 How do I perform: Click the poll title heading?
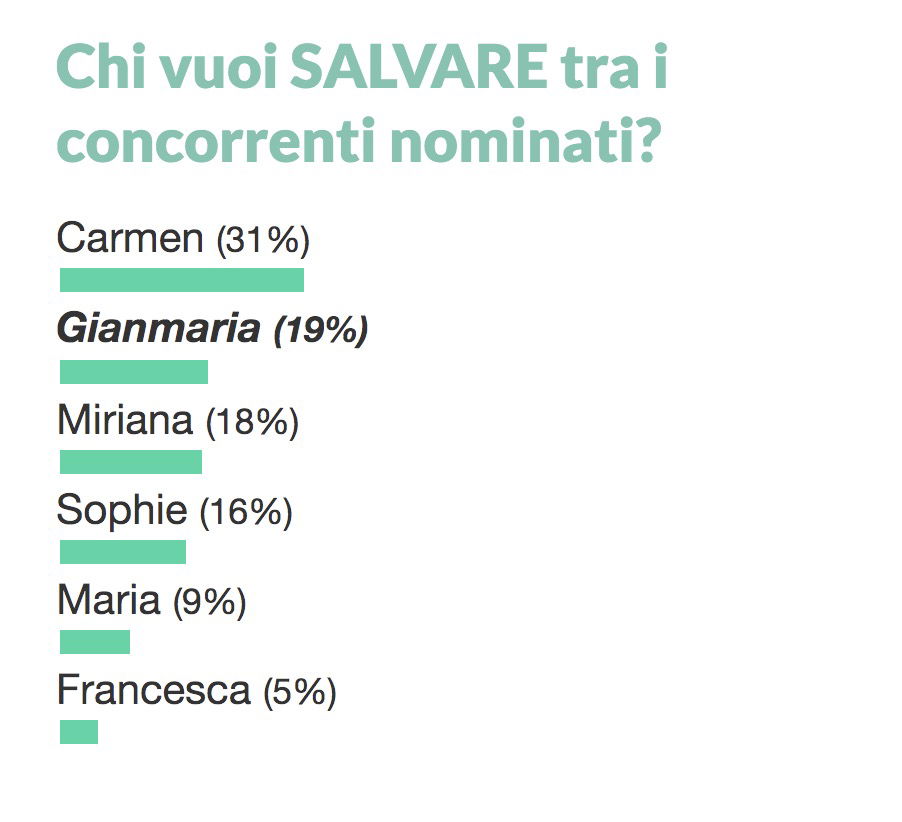362,104
